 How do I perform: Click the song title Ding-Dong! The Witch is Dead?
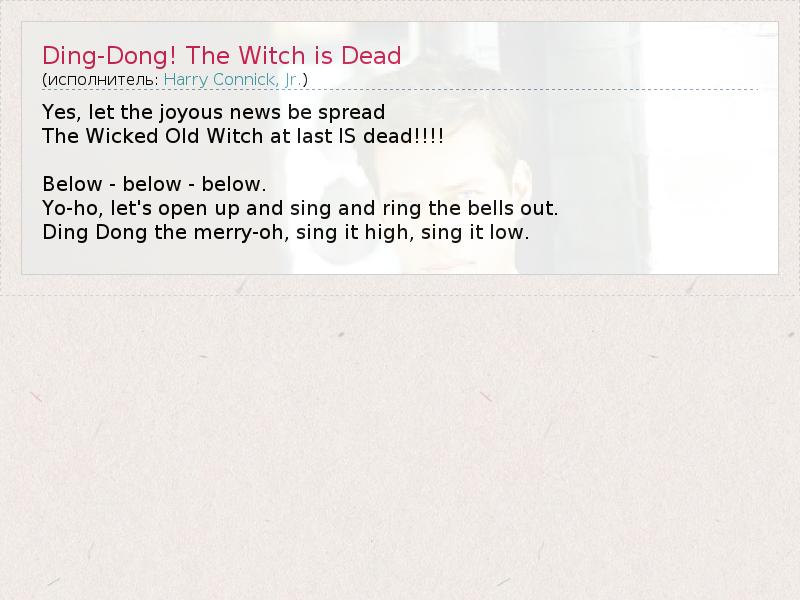[221, 55]
